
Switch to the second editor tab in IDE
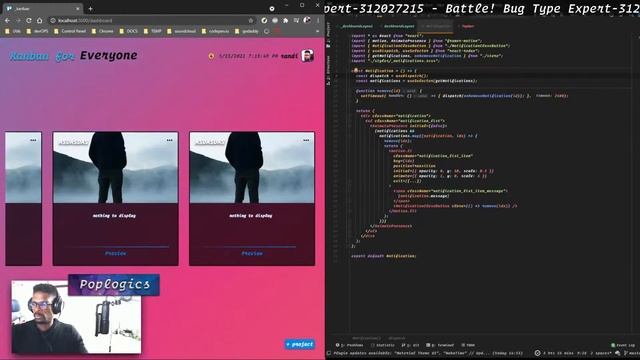398,26
